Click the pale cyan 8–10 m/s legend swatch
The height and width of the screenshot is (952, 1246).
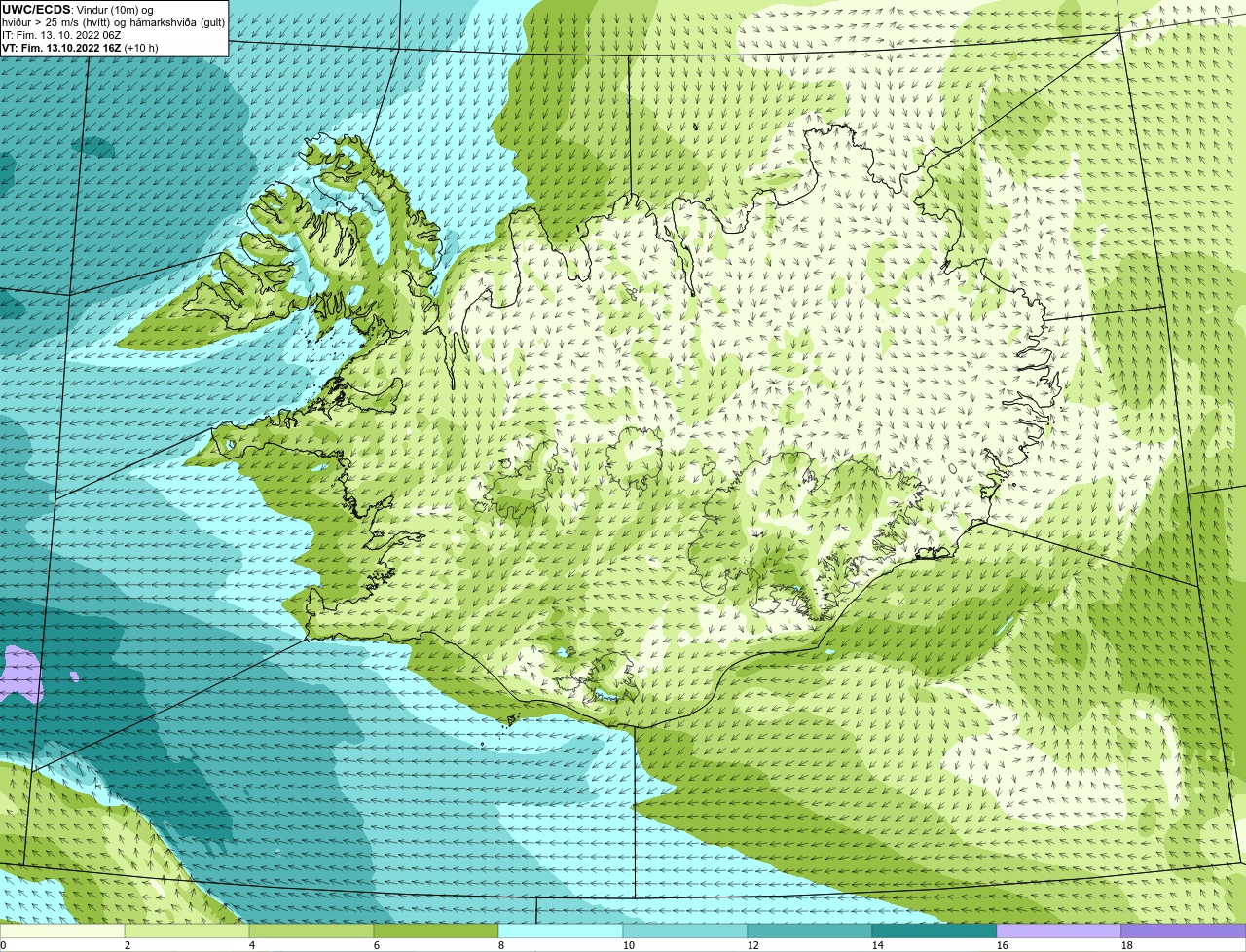coord(561,931)
